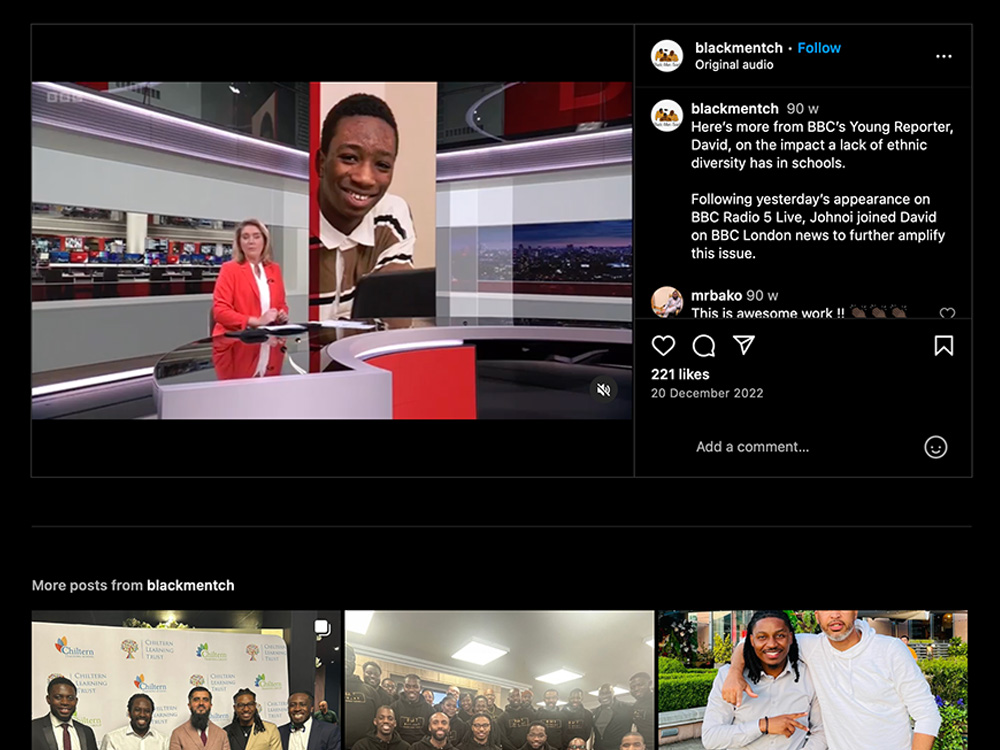Open blackmentch profile picture in post header
Image resolution: width=1000 pixels, height=750 pixels.
666,55
